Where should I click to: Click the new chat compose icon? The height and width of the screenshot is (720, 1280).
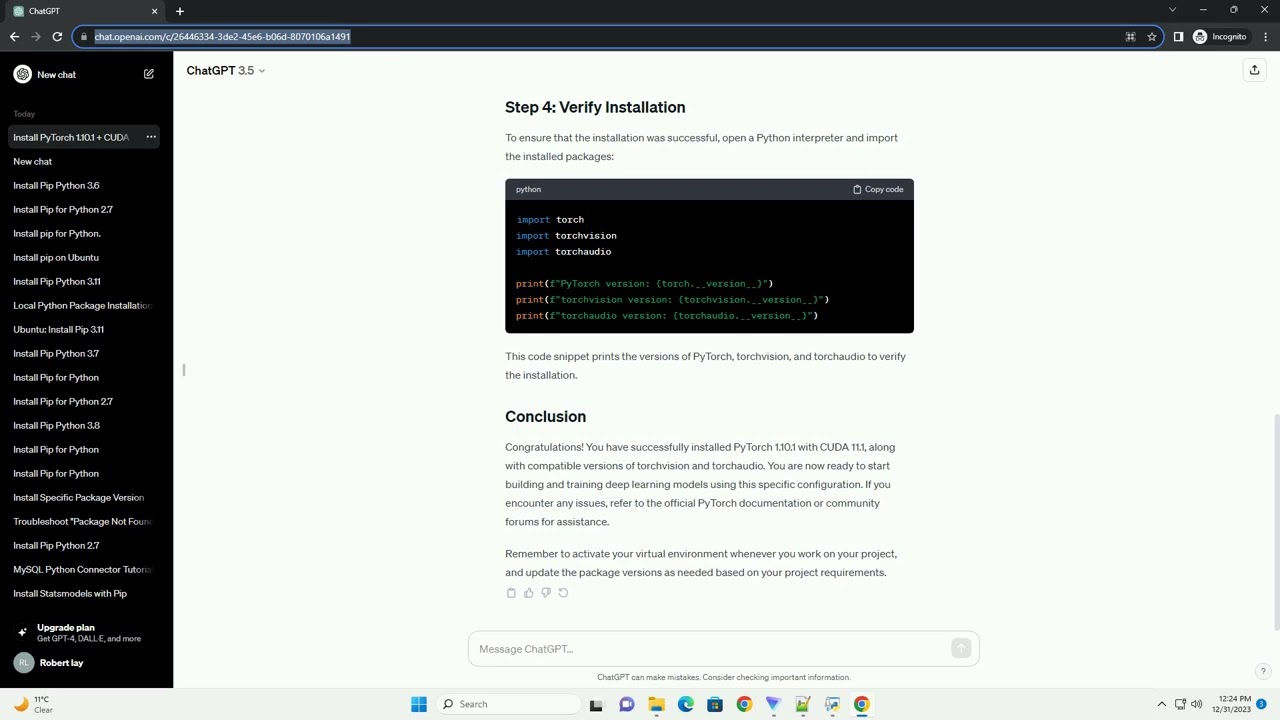[149, 74]
